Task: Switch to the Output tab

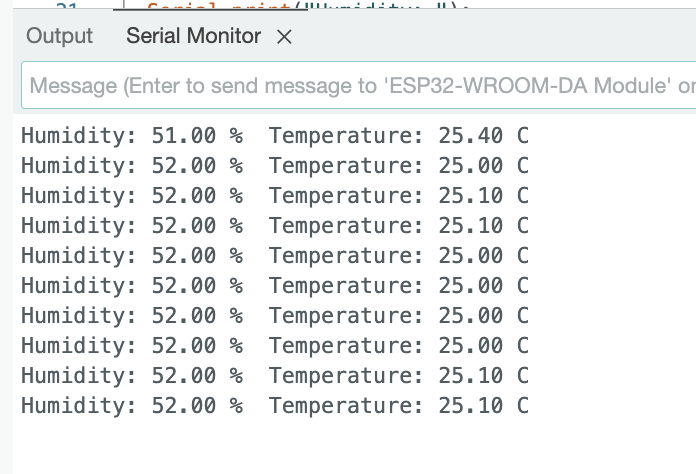Action: (x=59, y=36)
